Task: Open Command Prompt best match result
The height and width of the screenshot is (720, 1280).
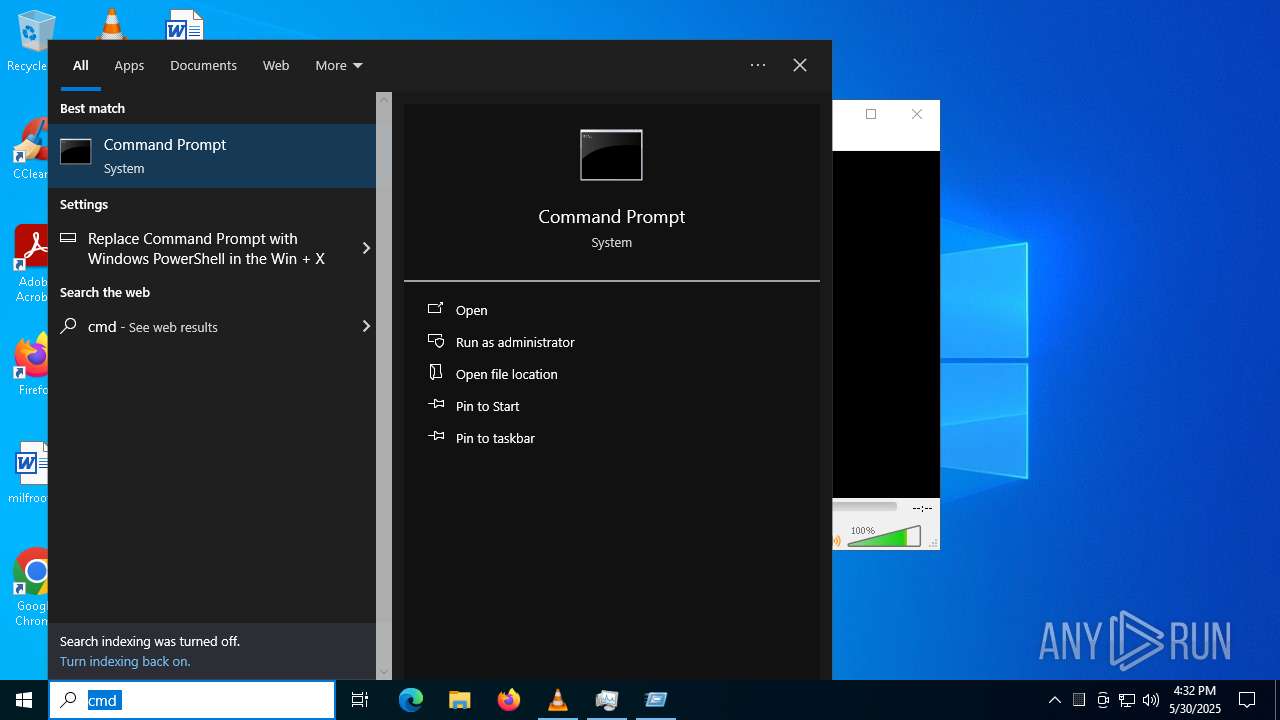Action: (x=212, y=156)
